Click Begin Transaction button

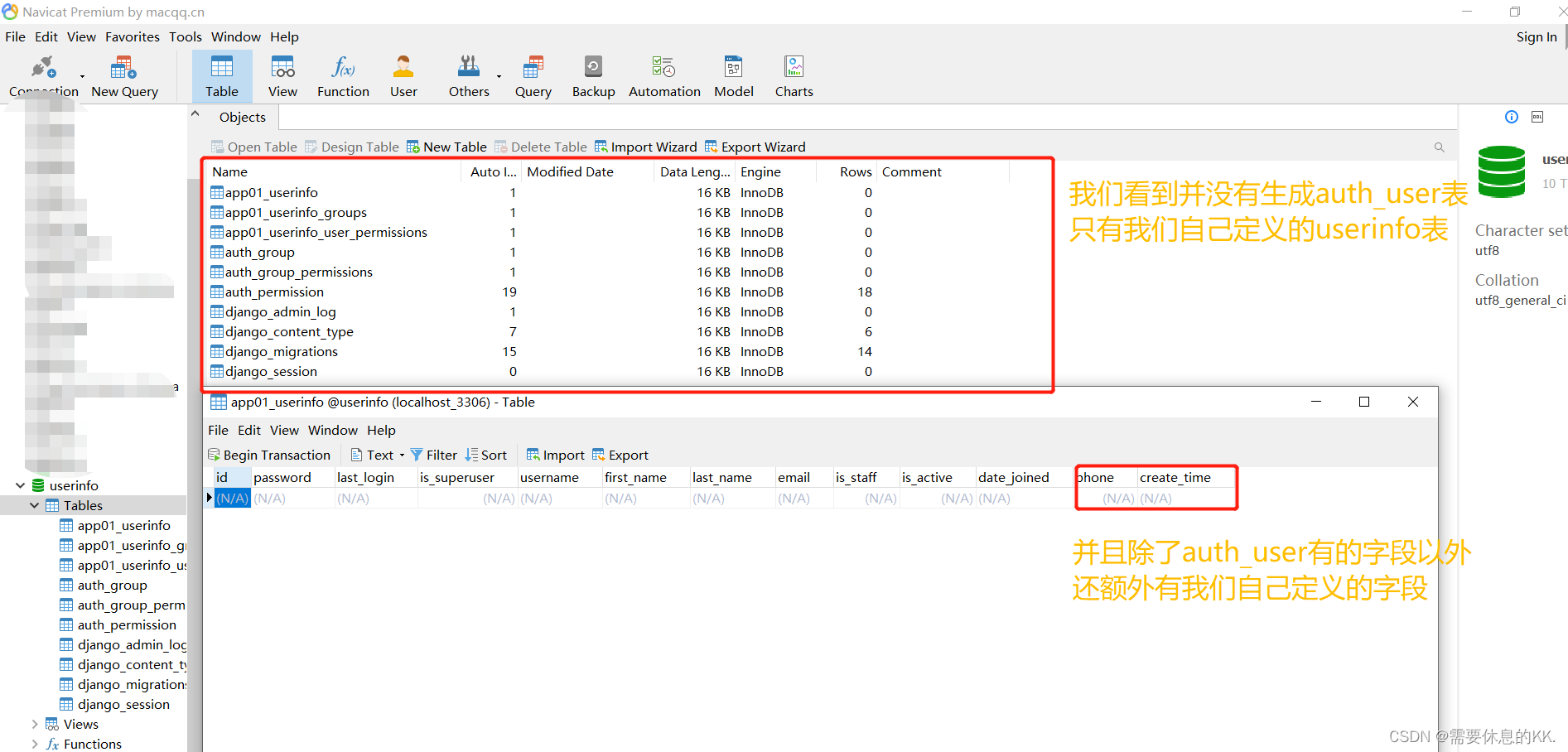[269, 455]
